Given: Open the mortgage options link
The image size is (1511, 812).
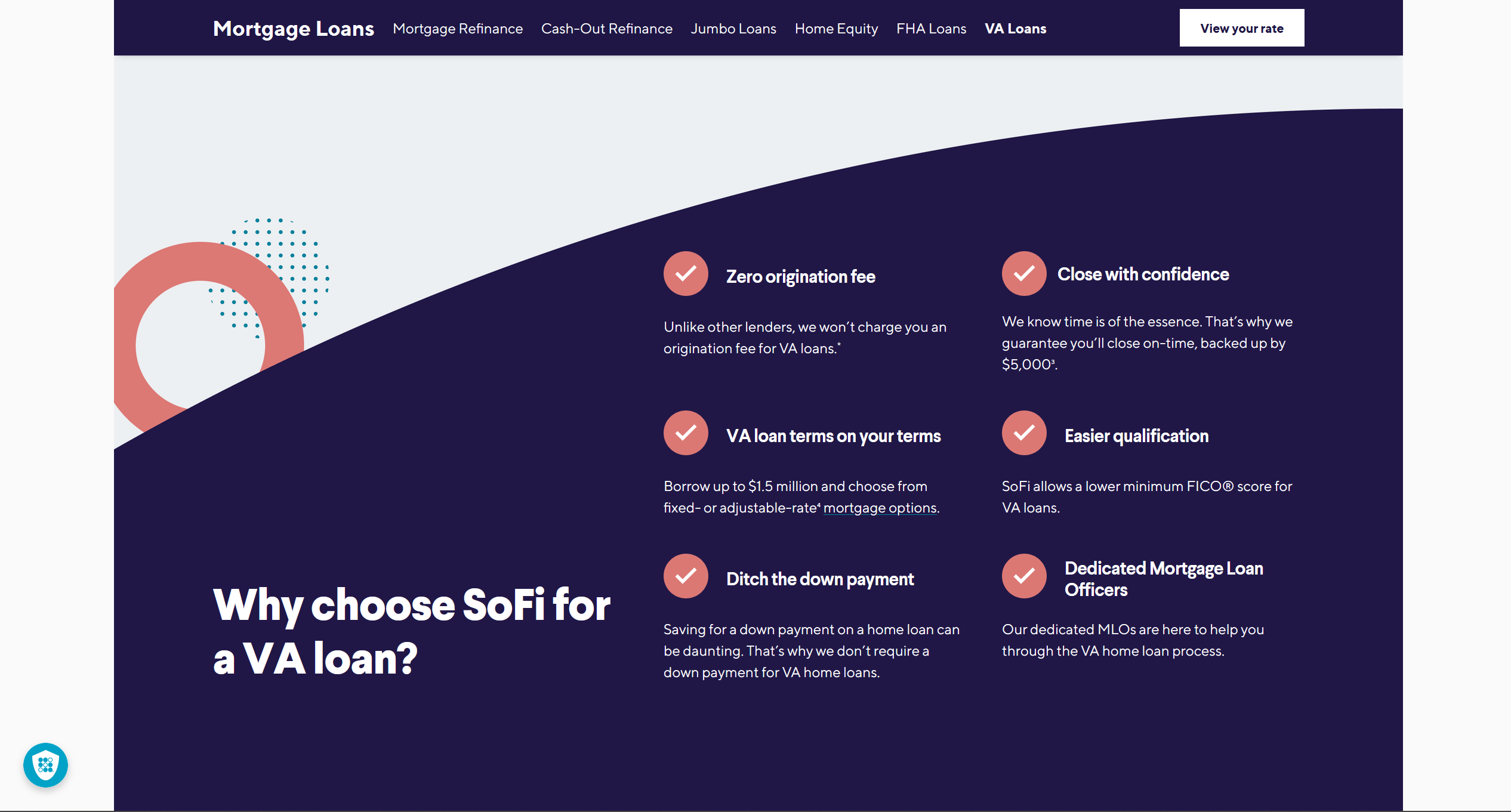Looking at the screenshot, I should (x=879, y=508).
